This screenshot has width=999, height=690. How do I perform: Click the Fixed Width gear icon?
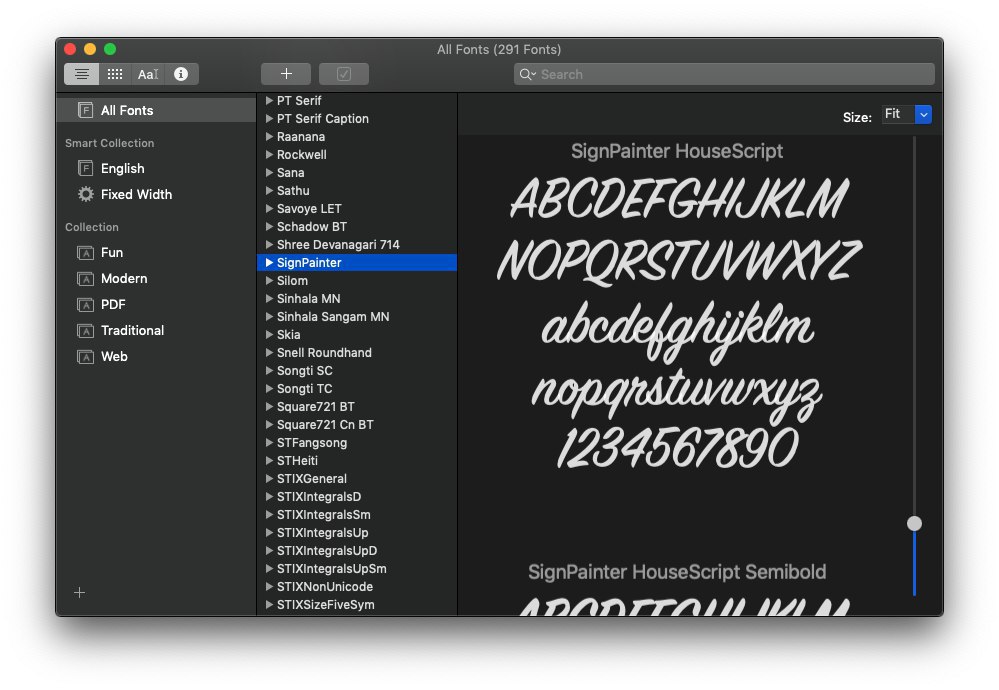[85, 194]
